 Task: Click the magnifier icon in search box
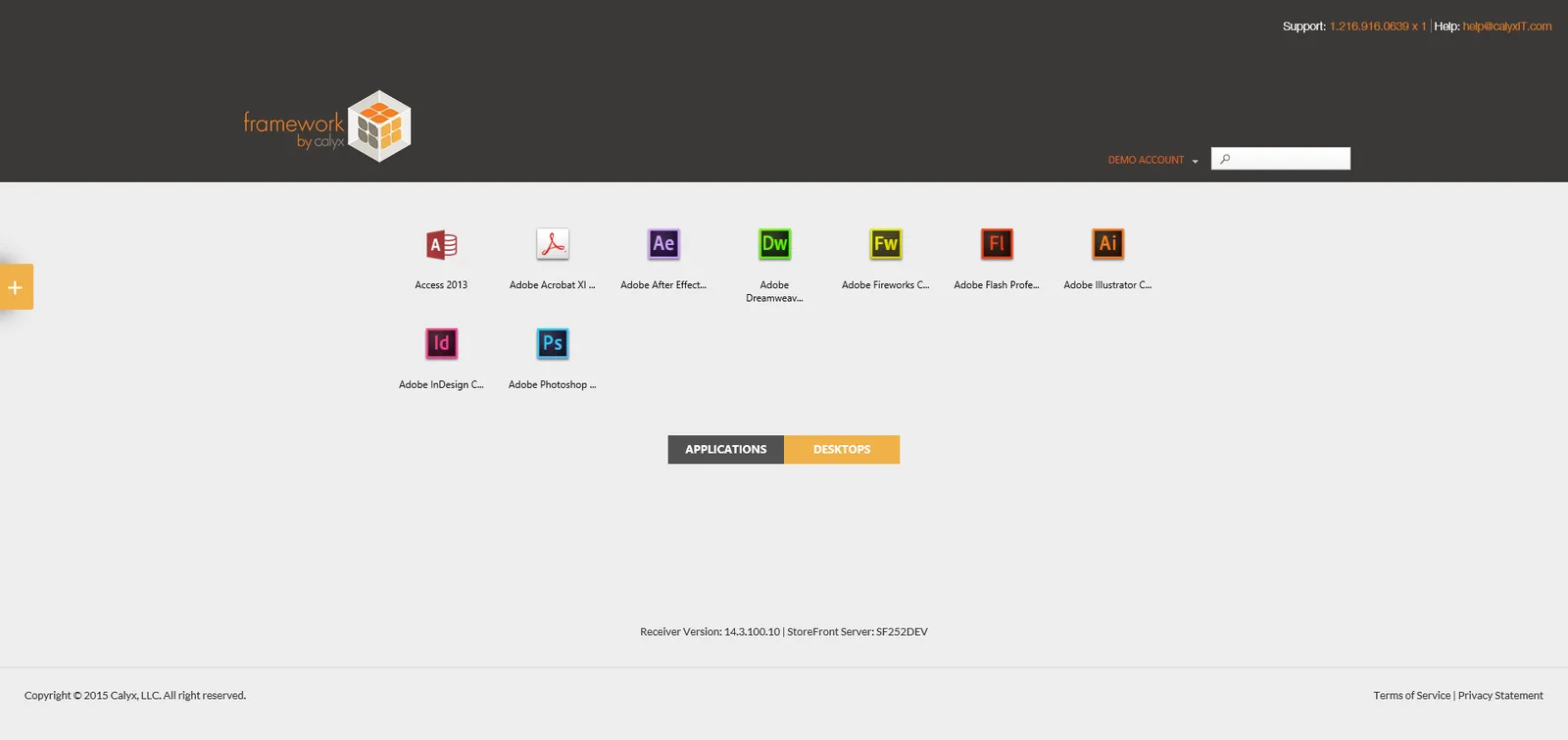point(1225,159)
